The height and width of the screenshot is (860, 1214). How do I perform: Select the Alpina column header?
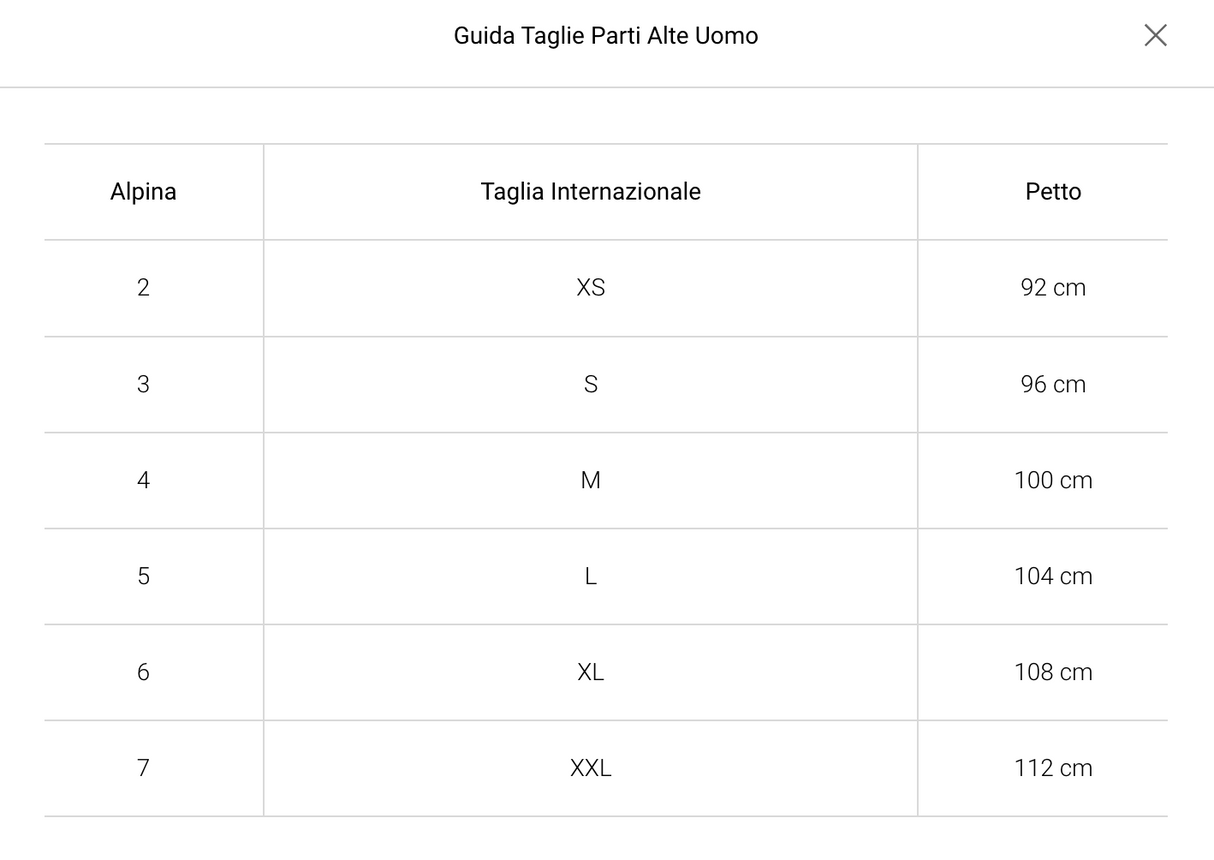143,191
